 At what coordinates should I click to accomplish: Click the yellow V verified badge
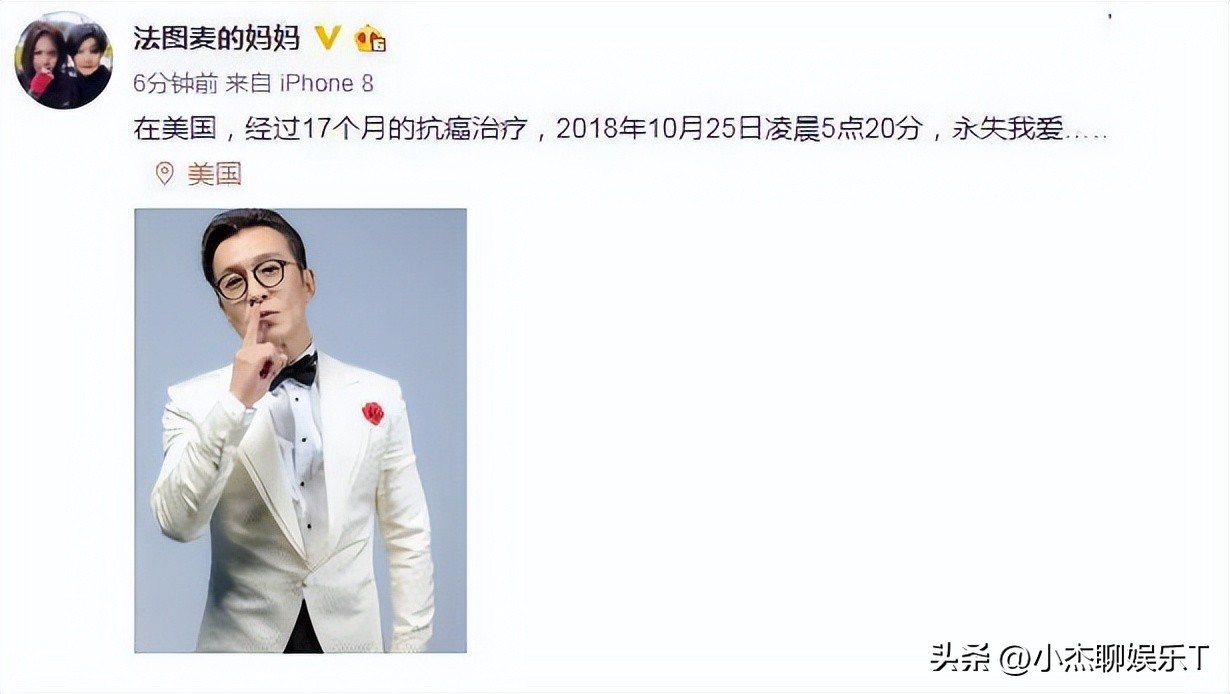327,38
